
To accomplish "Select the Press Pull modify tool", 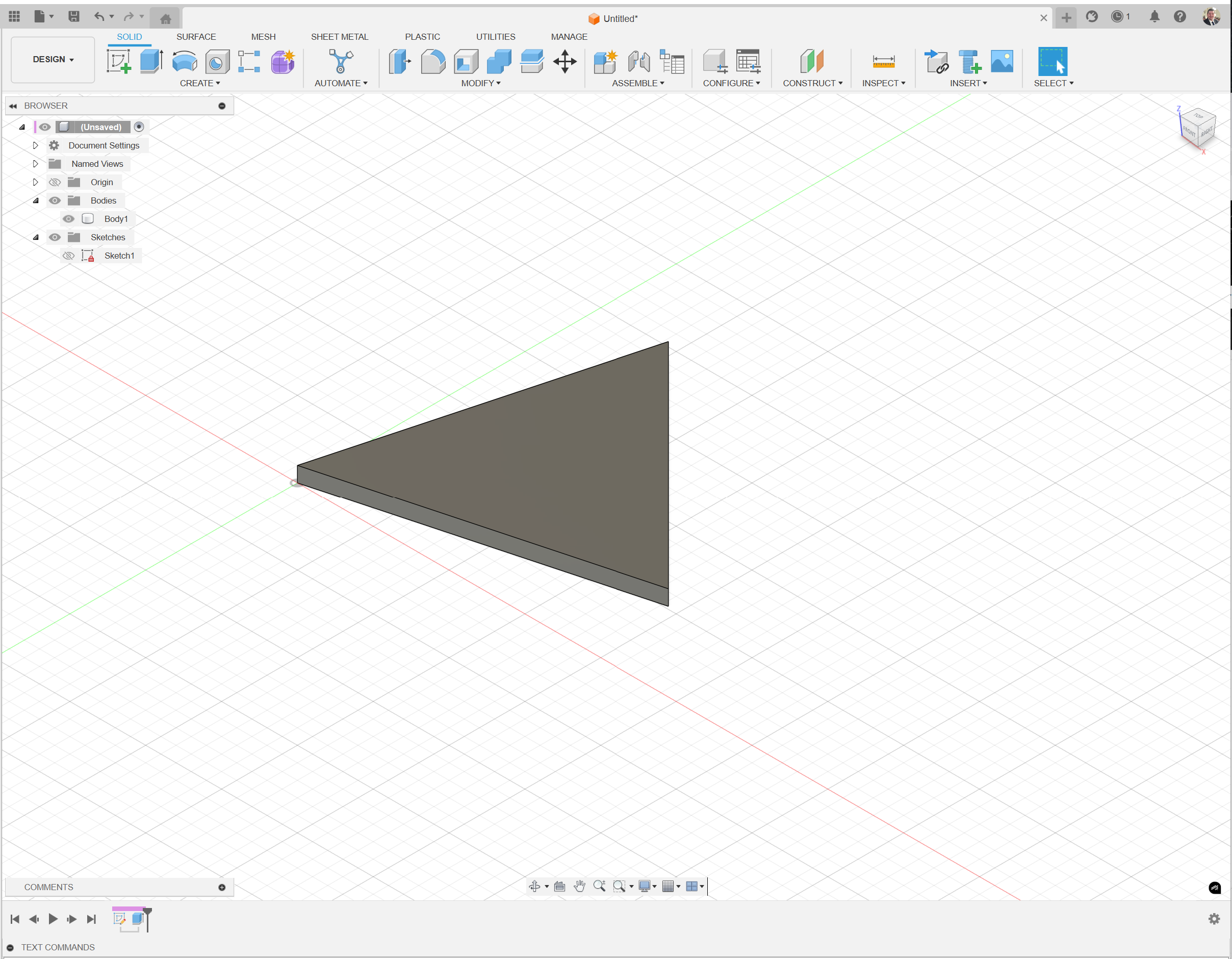I will point(399,62).
